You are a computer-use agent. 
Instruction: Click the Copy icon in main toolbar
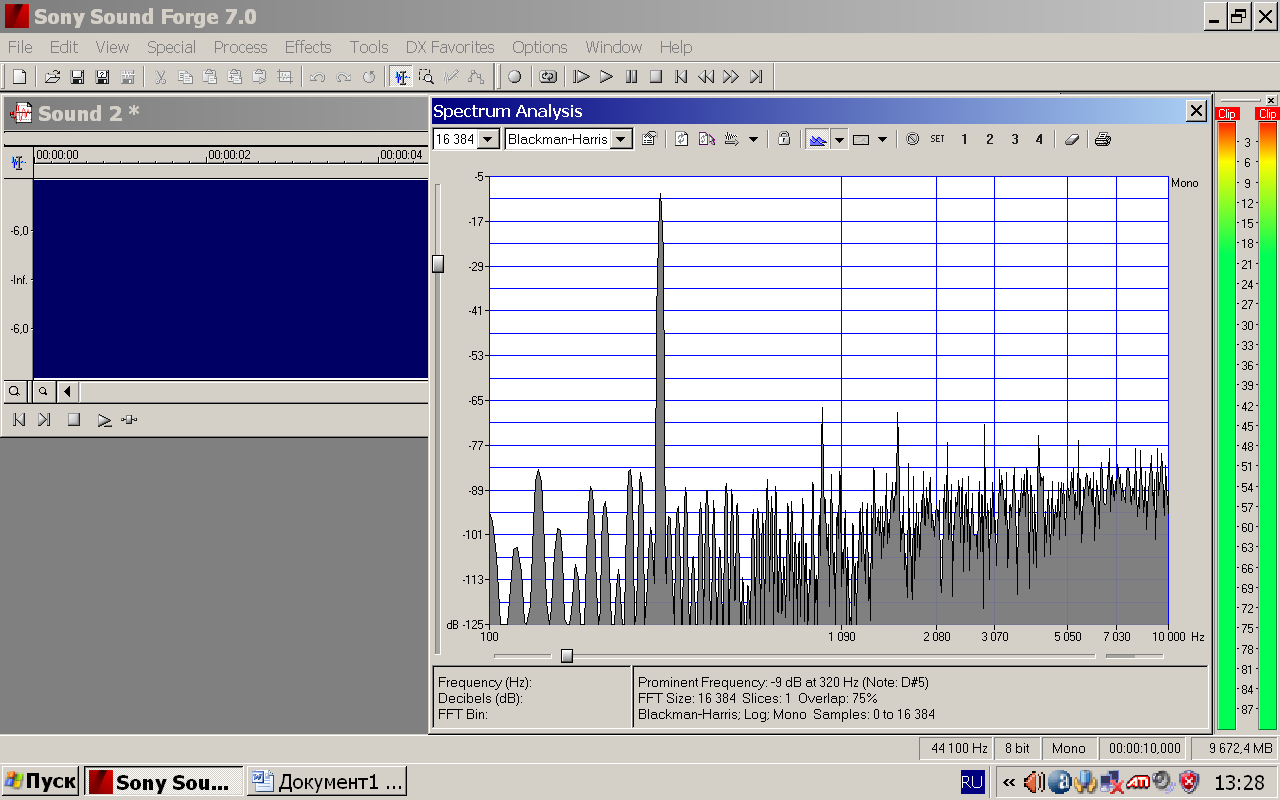click(185, 77)
